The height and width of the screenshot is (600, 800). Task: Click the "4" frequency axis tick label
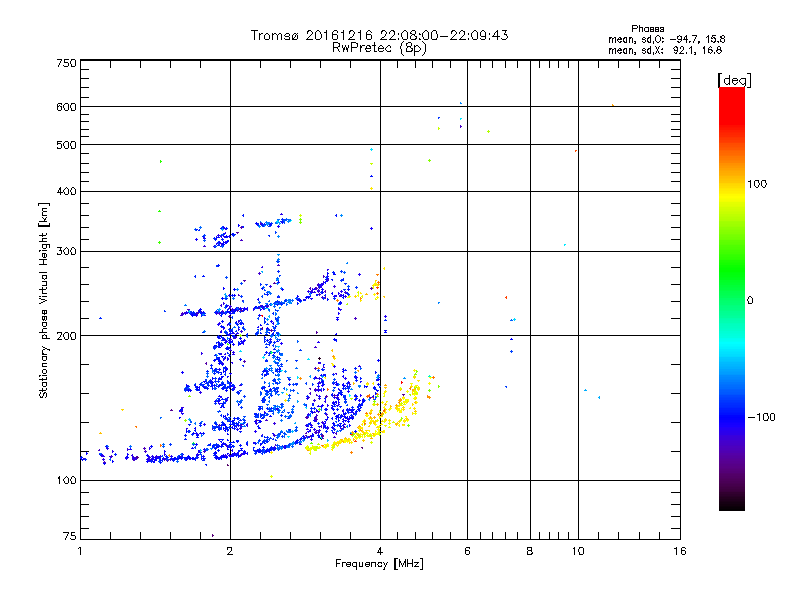(380, 551)
